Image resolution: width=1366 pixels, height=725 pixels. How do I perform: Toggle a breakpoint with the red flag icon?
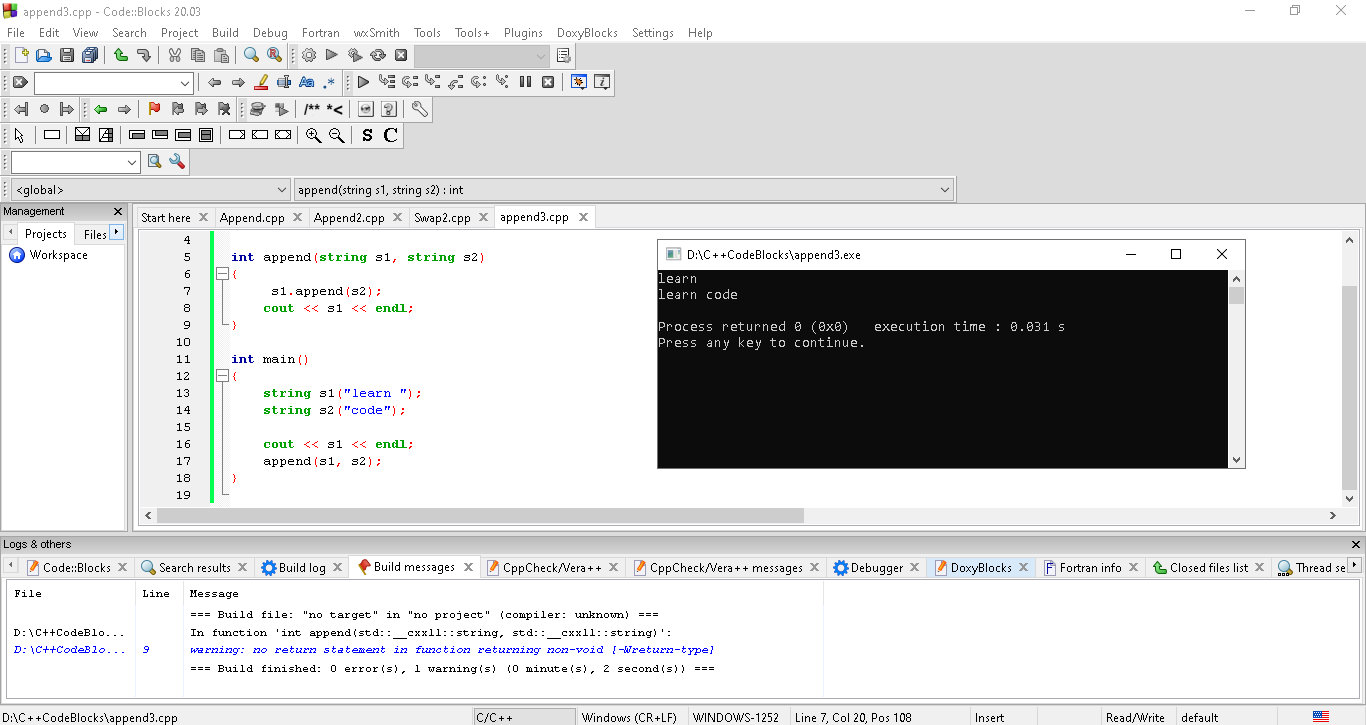pos(155,108)
